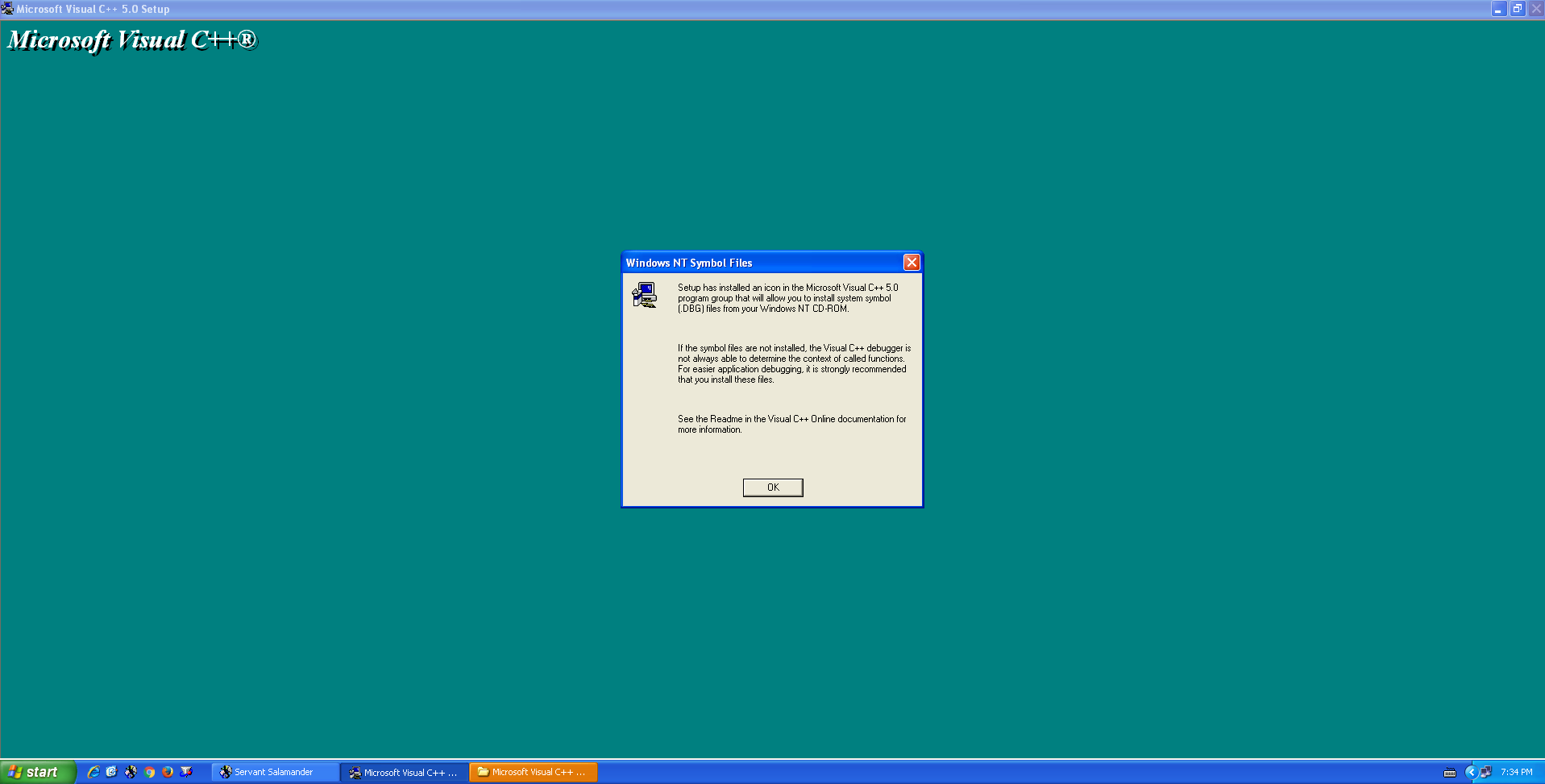Open the Windows Start menu
This screenshot has height=784, width=1545.
pyautogui.click(x=37, y=772)
